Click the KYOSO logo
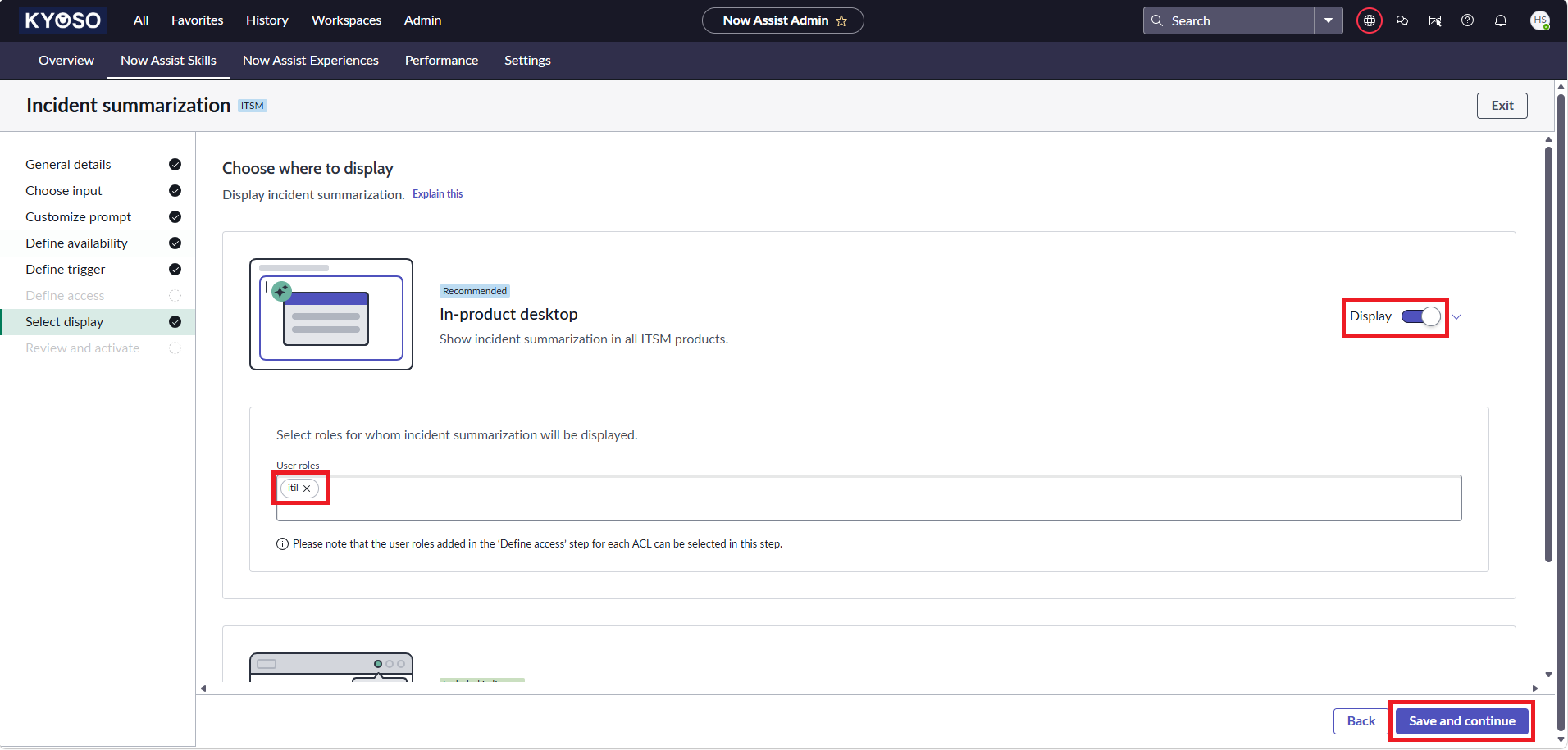 tap(63, 20)
